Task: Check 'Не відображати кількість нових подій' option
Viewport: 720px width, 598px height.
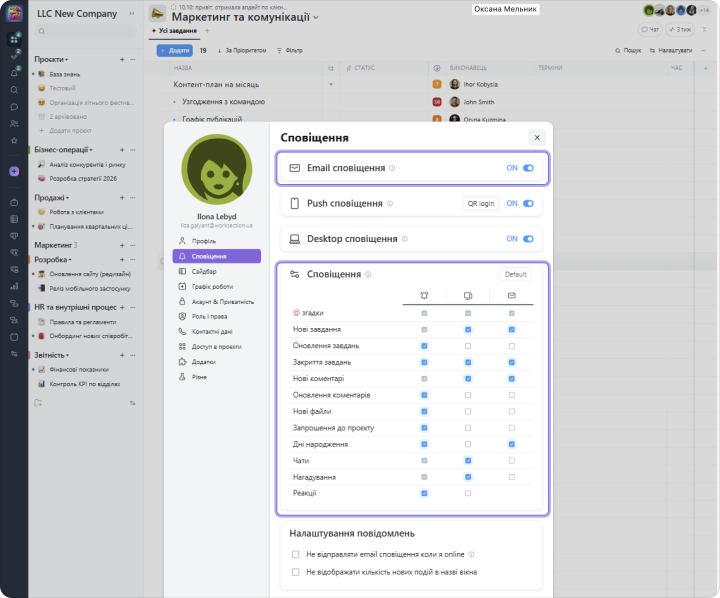Action: pyautogui.click(x=295, y=572)
